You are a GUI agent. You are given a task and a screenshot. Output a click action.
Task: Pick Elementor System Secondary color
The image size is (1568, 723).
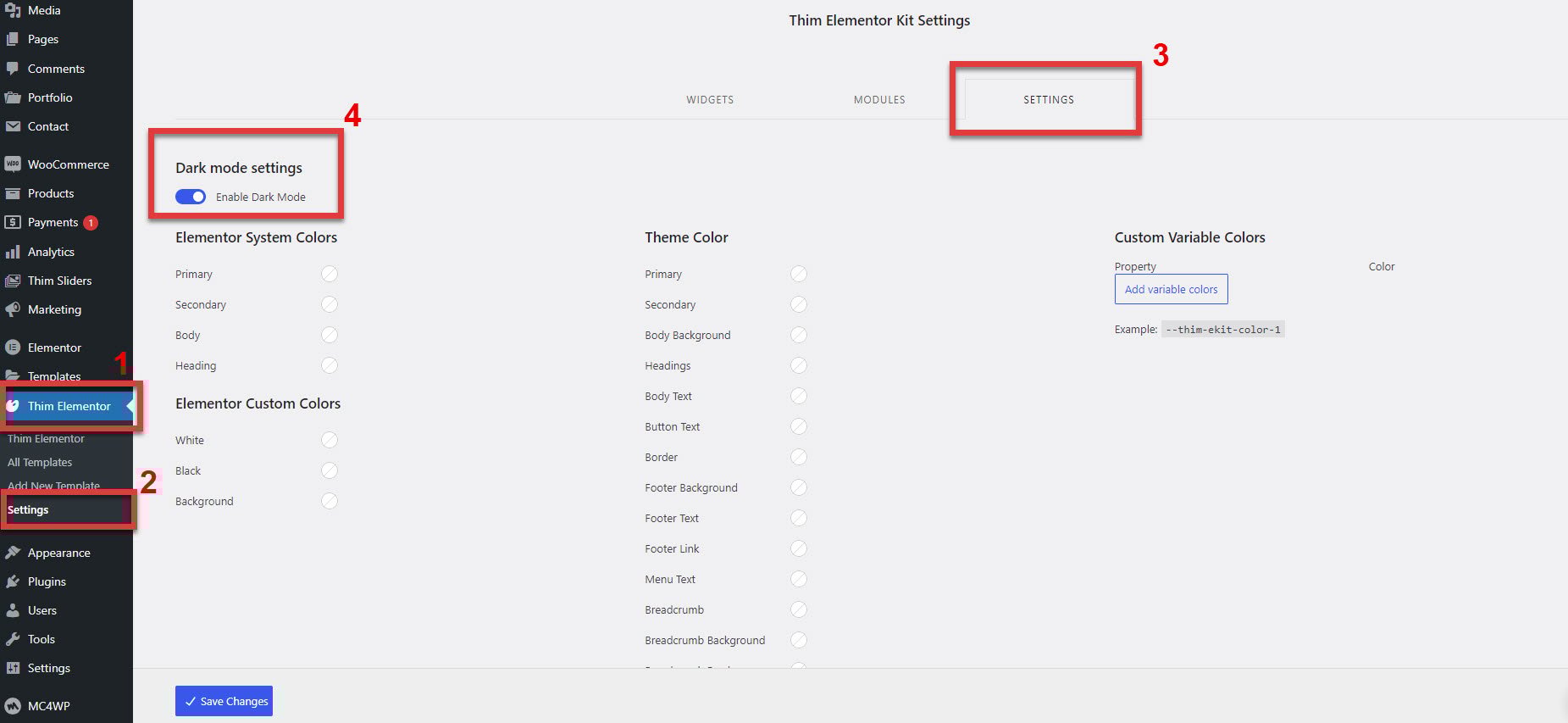click(x=330, y=304)
